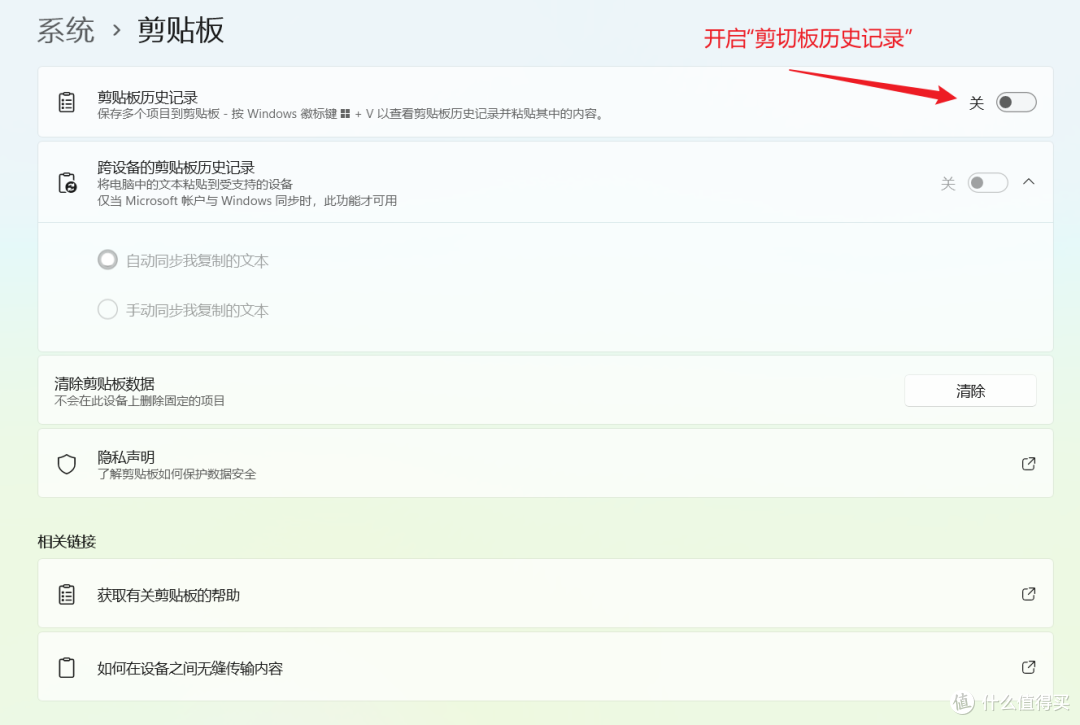The width and height of the screenshot is (1080, 725).
Task: Click the 跨设备的剪贴板历史记录 title text
Action: pos(176,167)
